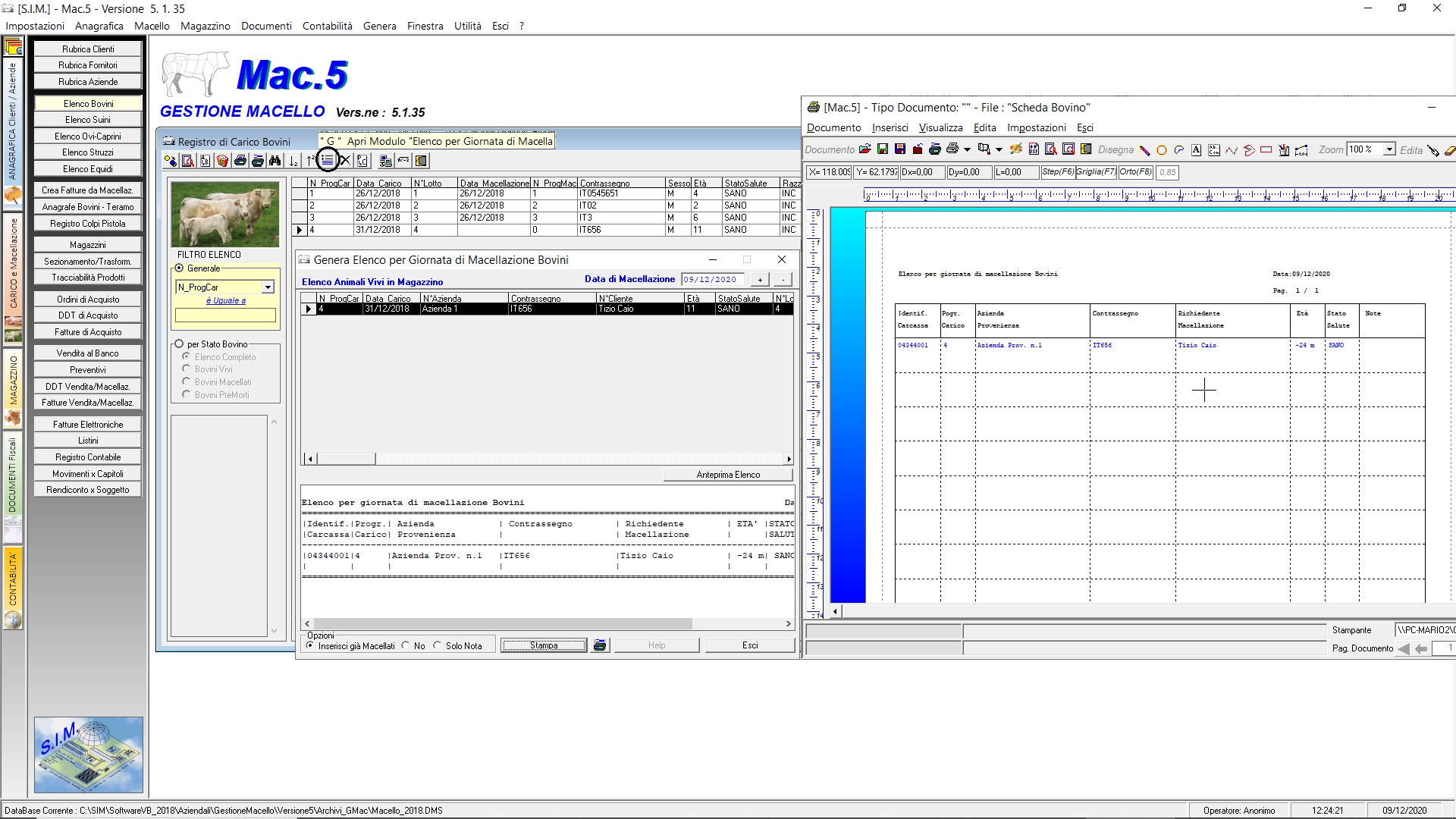
Task: Click the printer icon next to Stampa
Action: (600, 645)
